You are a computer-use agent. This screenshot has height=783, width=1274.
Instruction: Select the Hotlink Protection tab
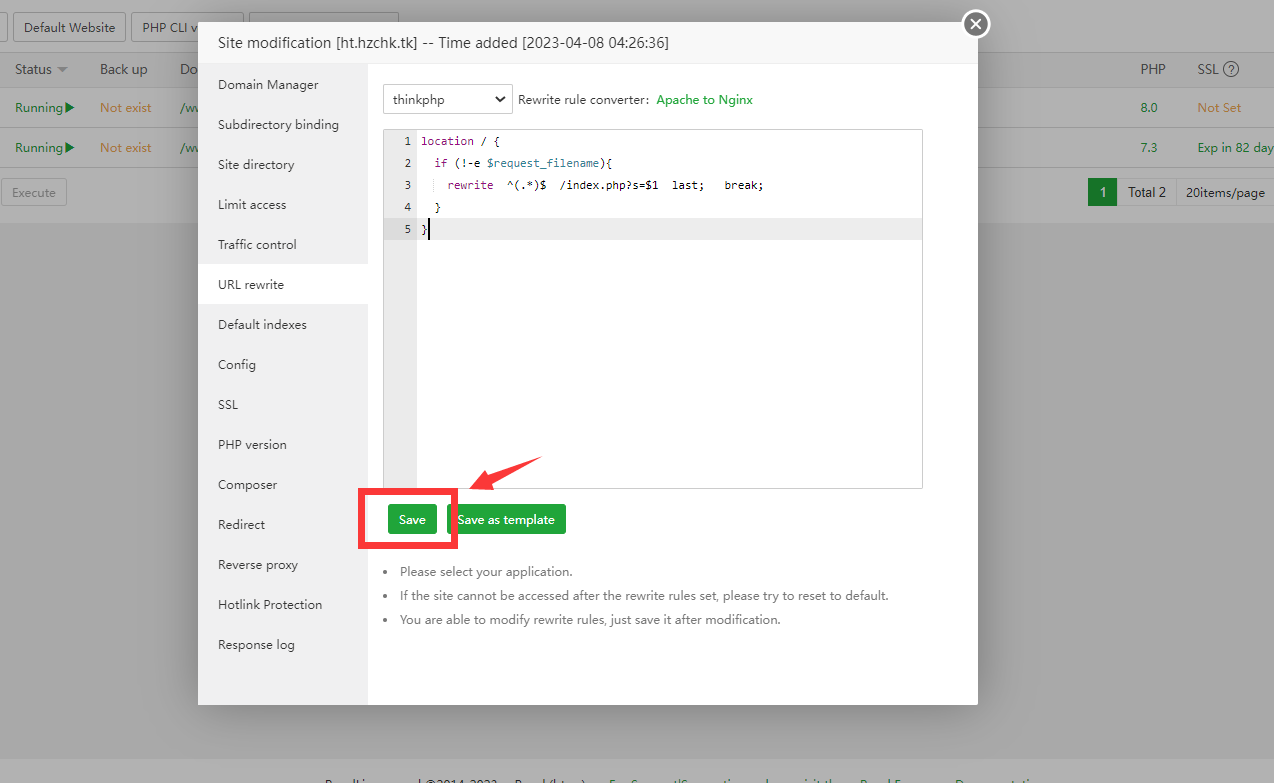tap(270, 605)
